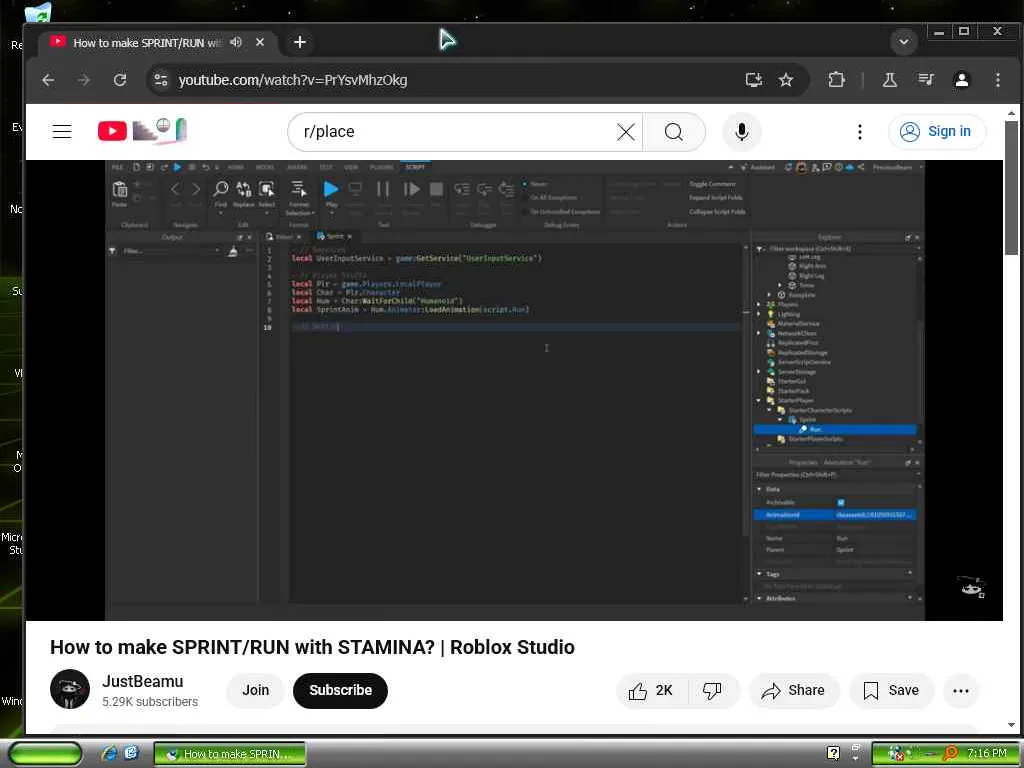The image size is (1024, 768).
Task: Open the tab search chevron dropdown
Action: [x=904, y=42]
